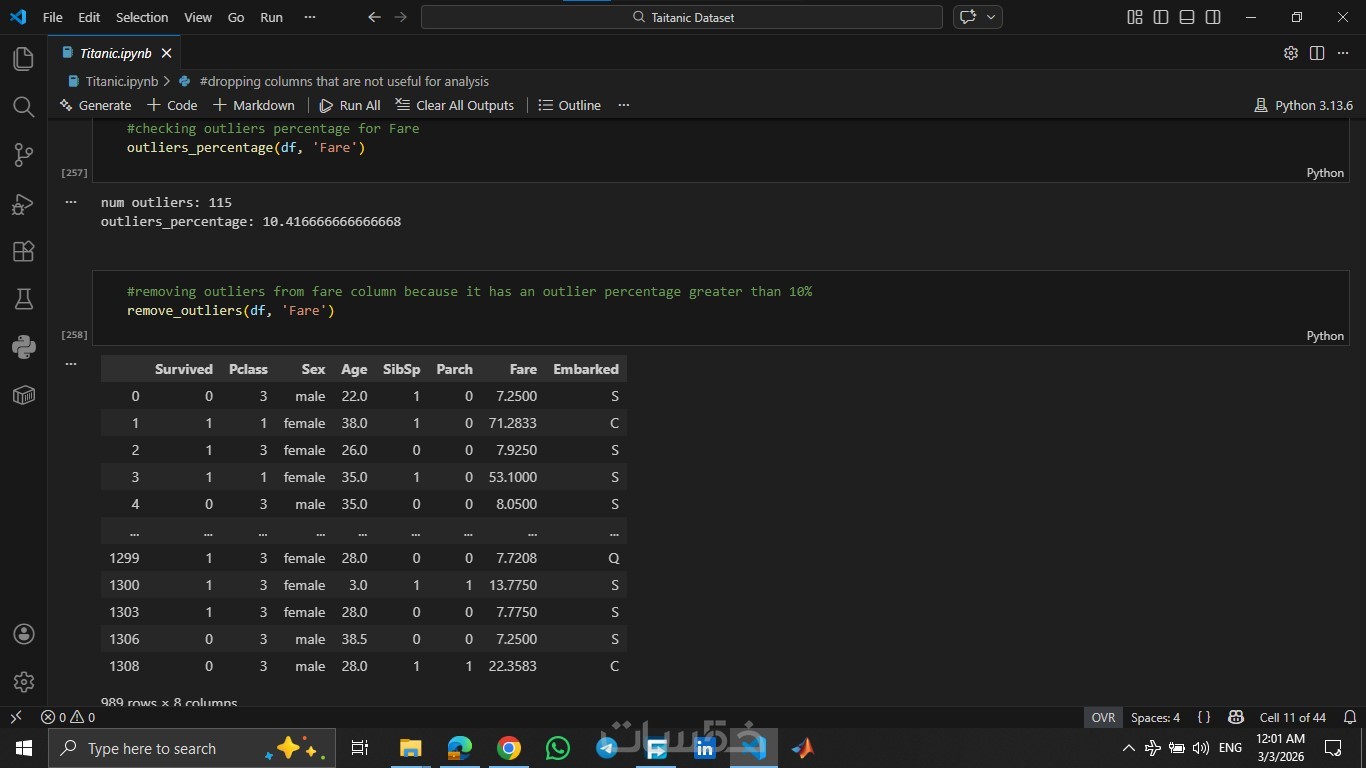Image resolution: width=1366 pixels, height=768 pixels.
Task: Run All notebook cells
Action: point(350,105)
